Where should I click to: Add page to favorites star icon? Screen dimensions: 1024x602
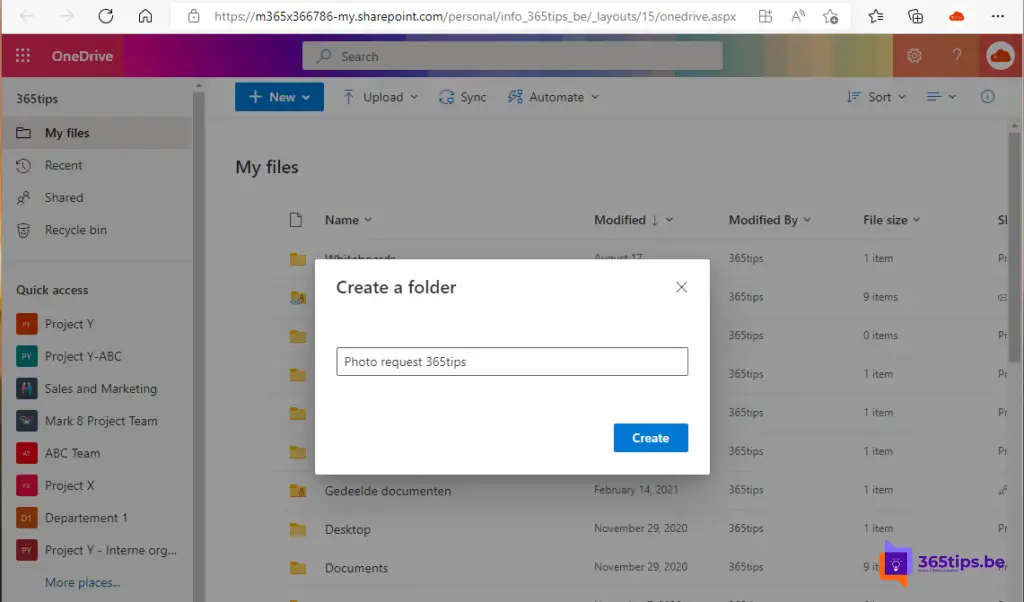(x=830, y=16)
